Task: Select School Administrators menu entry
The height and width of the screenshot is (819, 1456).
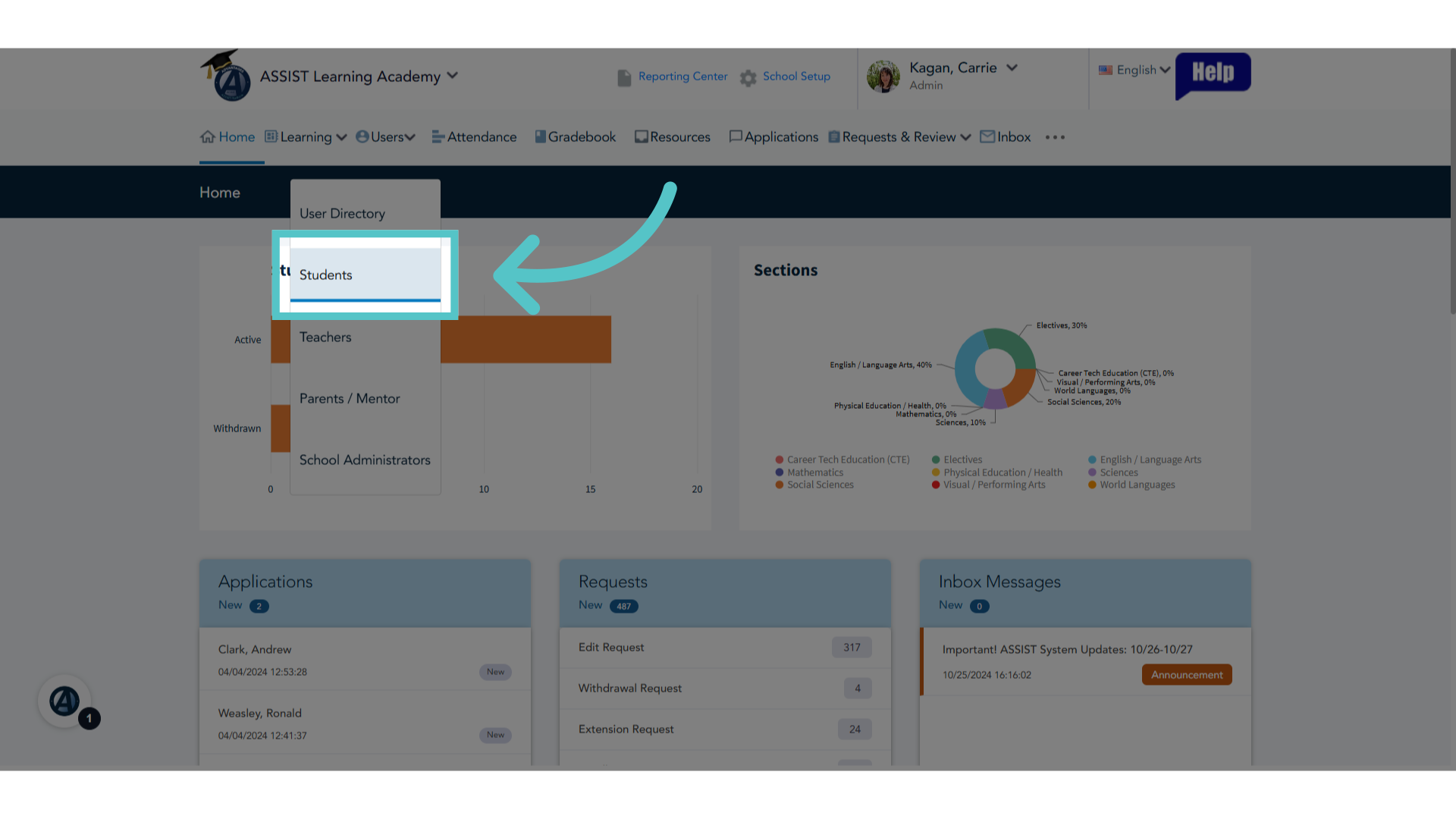Action: (x=366, y=460)
